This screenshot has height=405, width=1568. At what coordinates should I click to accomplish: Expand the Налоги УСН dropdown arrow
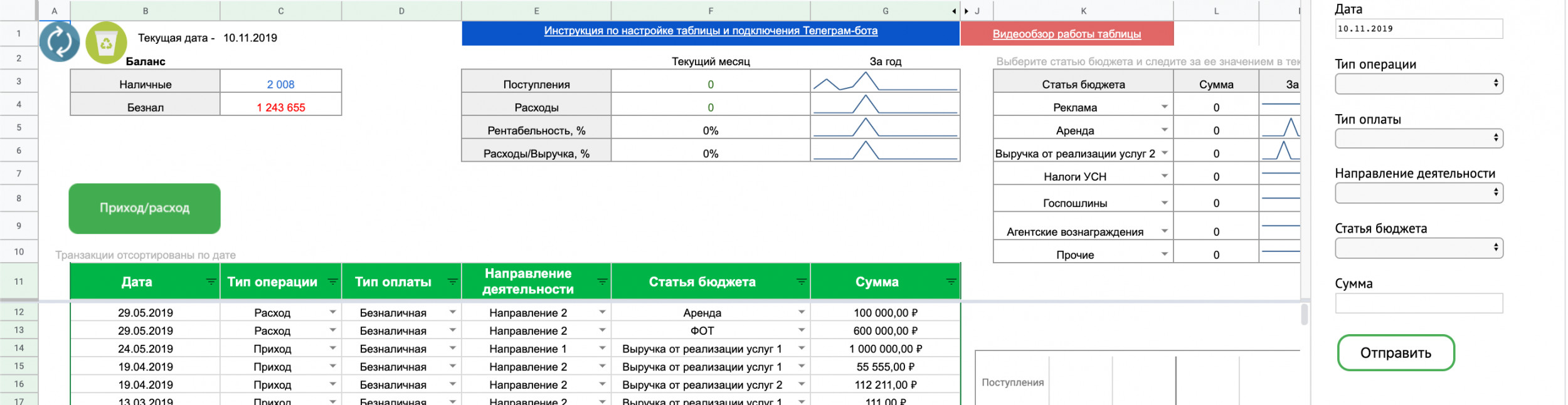click(1164, 176)
